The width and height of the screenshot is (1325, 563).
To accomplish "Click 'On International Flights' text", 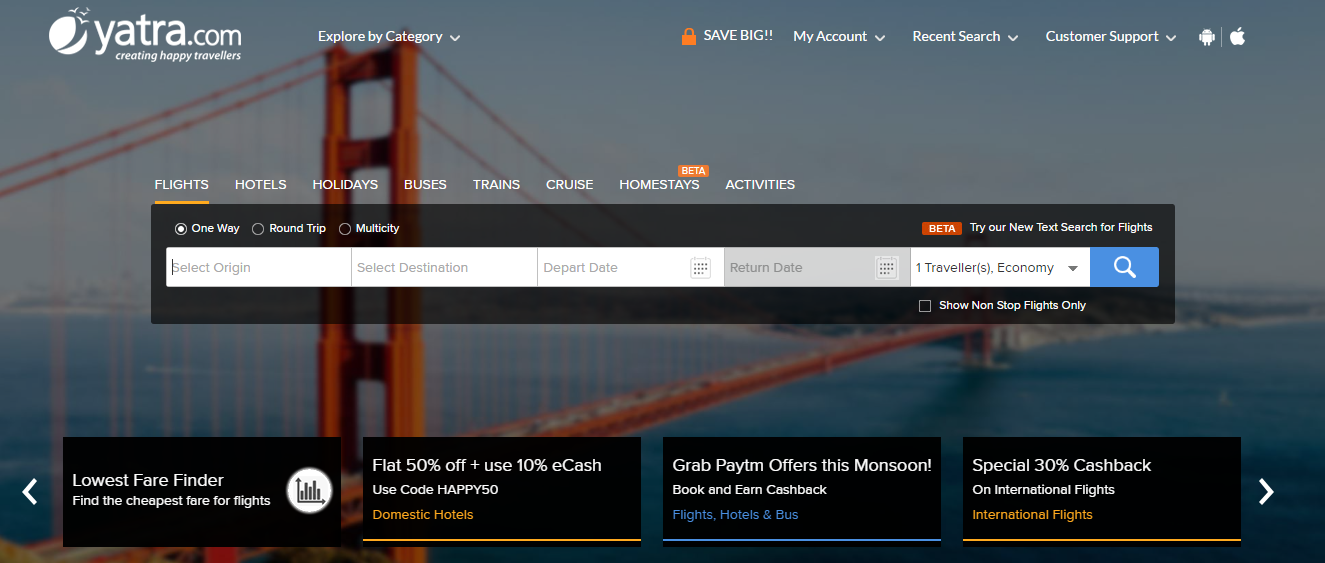I will click(x=1043, y=490).
